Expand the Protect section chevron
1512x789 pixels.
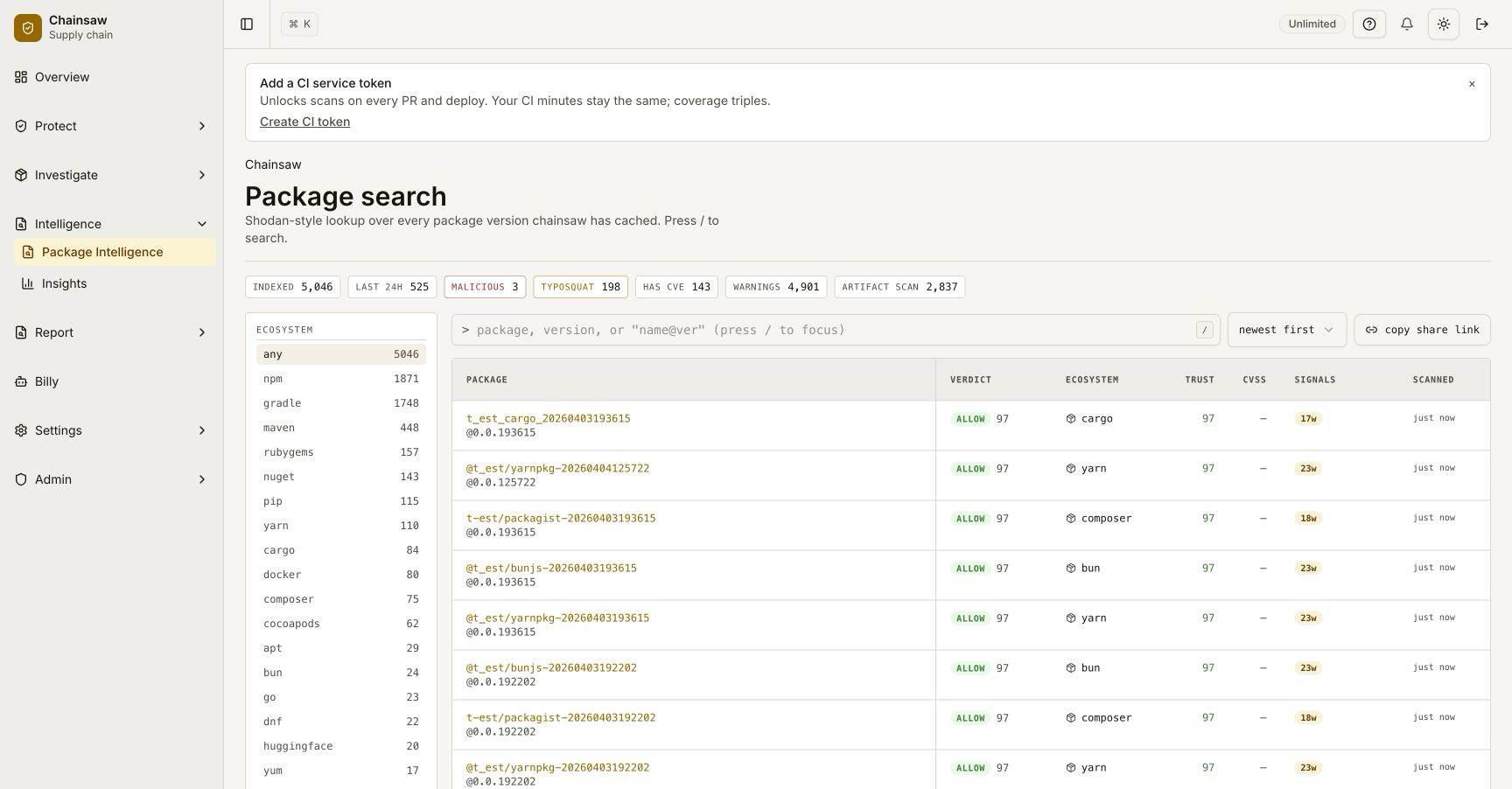point(202,126)
